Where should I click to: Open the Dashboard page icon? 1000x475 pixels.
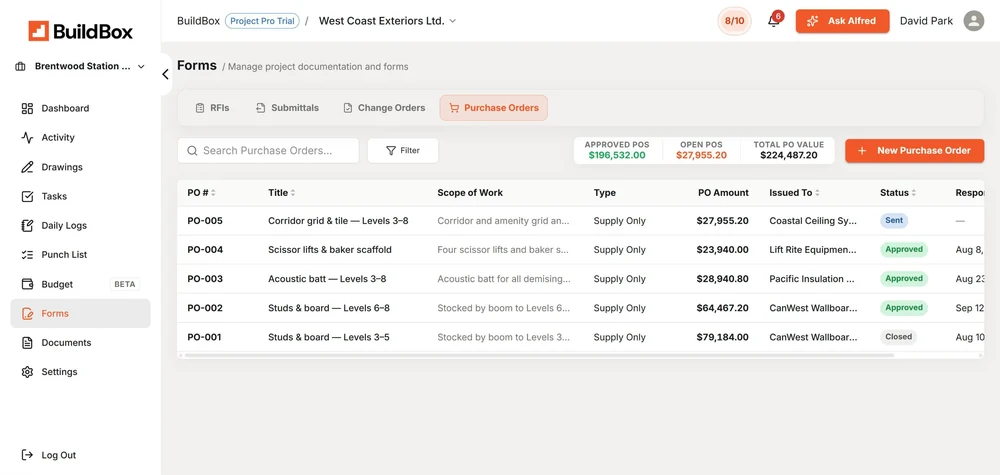pos(27,108)
